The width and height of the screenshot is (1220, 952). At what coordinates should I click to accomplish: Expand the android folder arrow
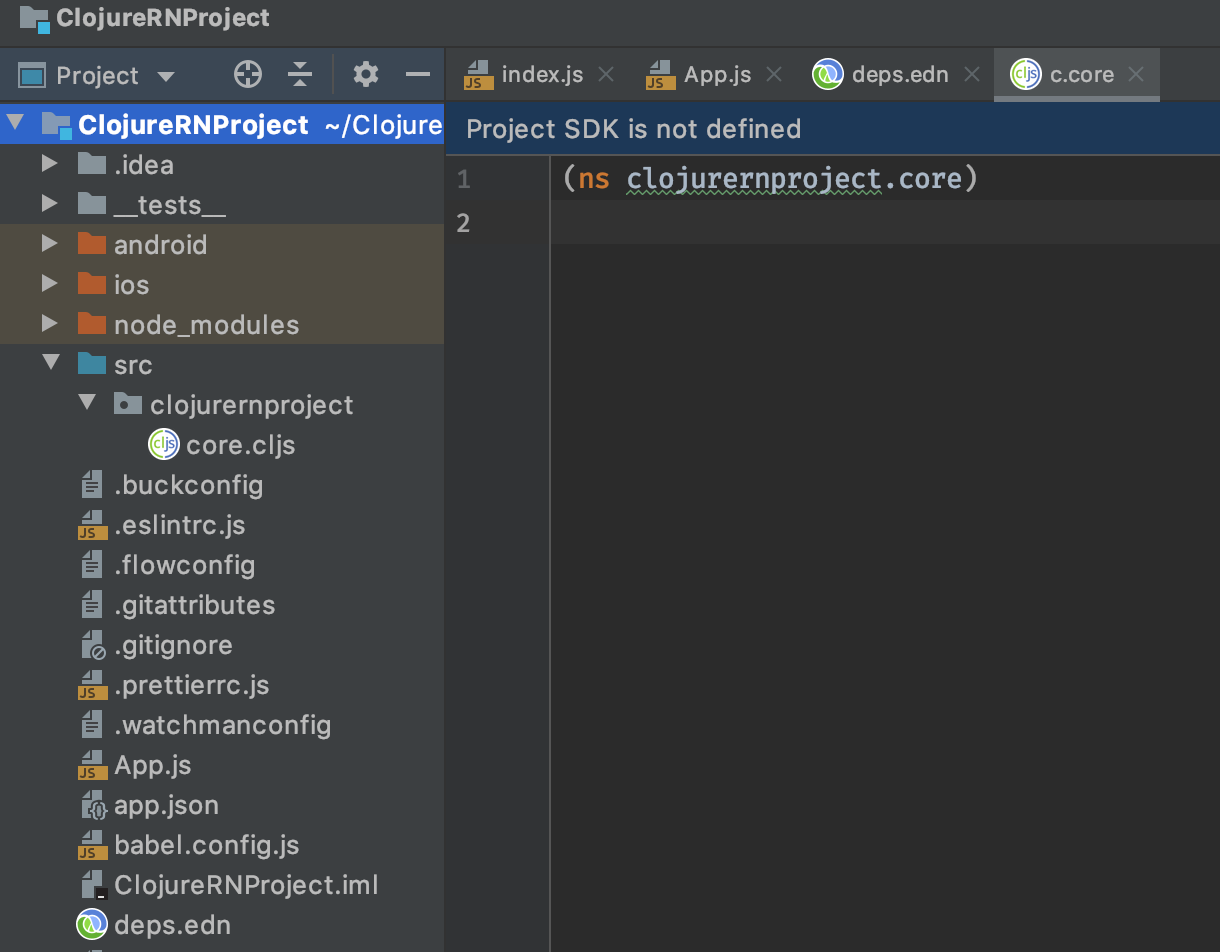point(50,244)
